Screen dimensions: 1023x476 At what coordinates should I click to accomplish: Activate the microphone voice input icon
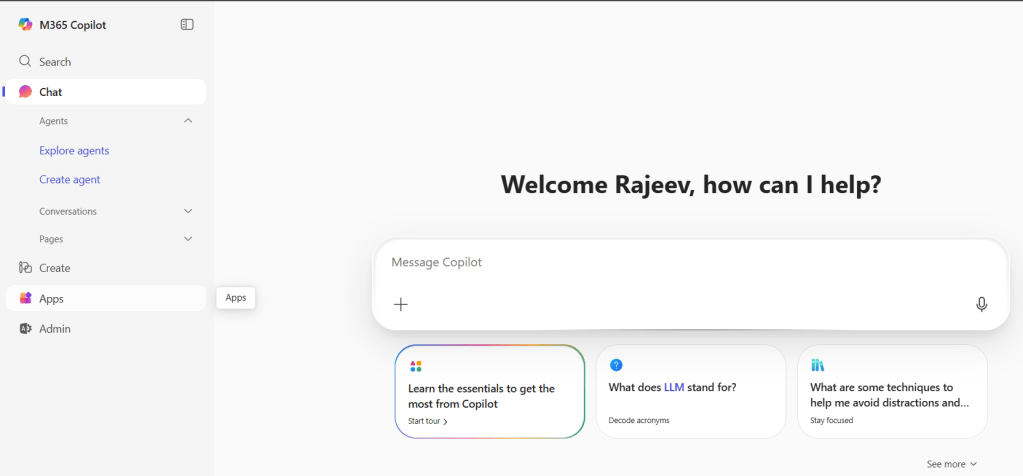pyautogui.click(x=981, y=305)
